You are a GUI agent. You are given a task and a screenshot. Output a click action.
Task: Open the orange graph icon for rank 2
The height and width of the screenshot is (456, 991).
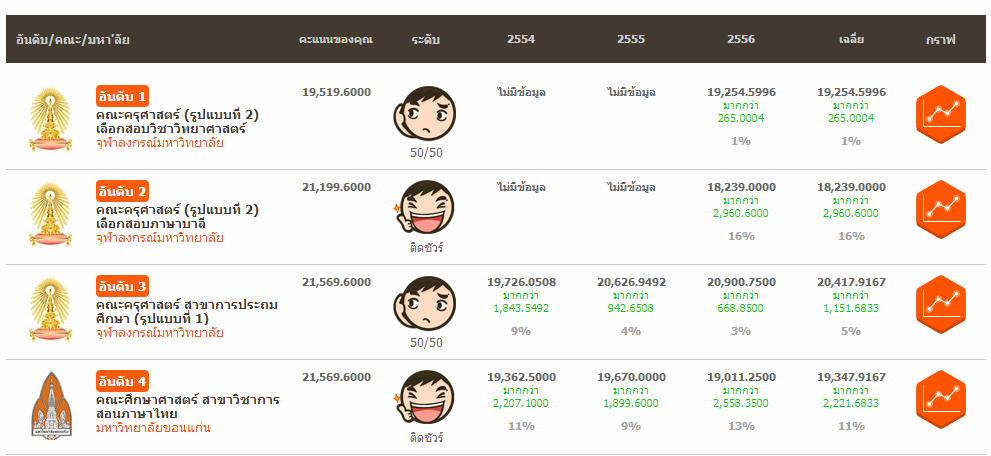point(941,209)
